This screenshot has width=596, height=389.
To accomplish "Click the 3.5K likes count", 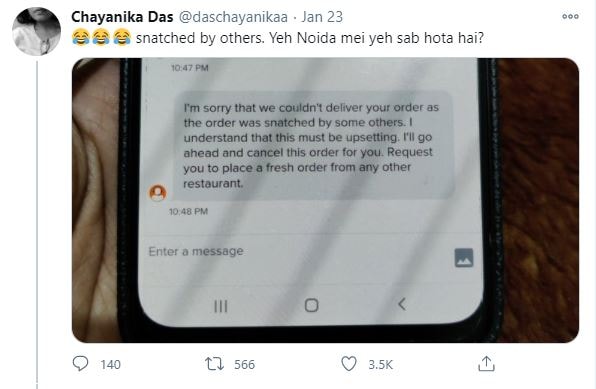I will pyautogui.click(x=380, y=365).
